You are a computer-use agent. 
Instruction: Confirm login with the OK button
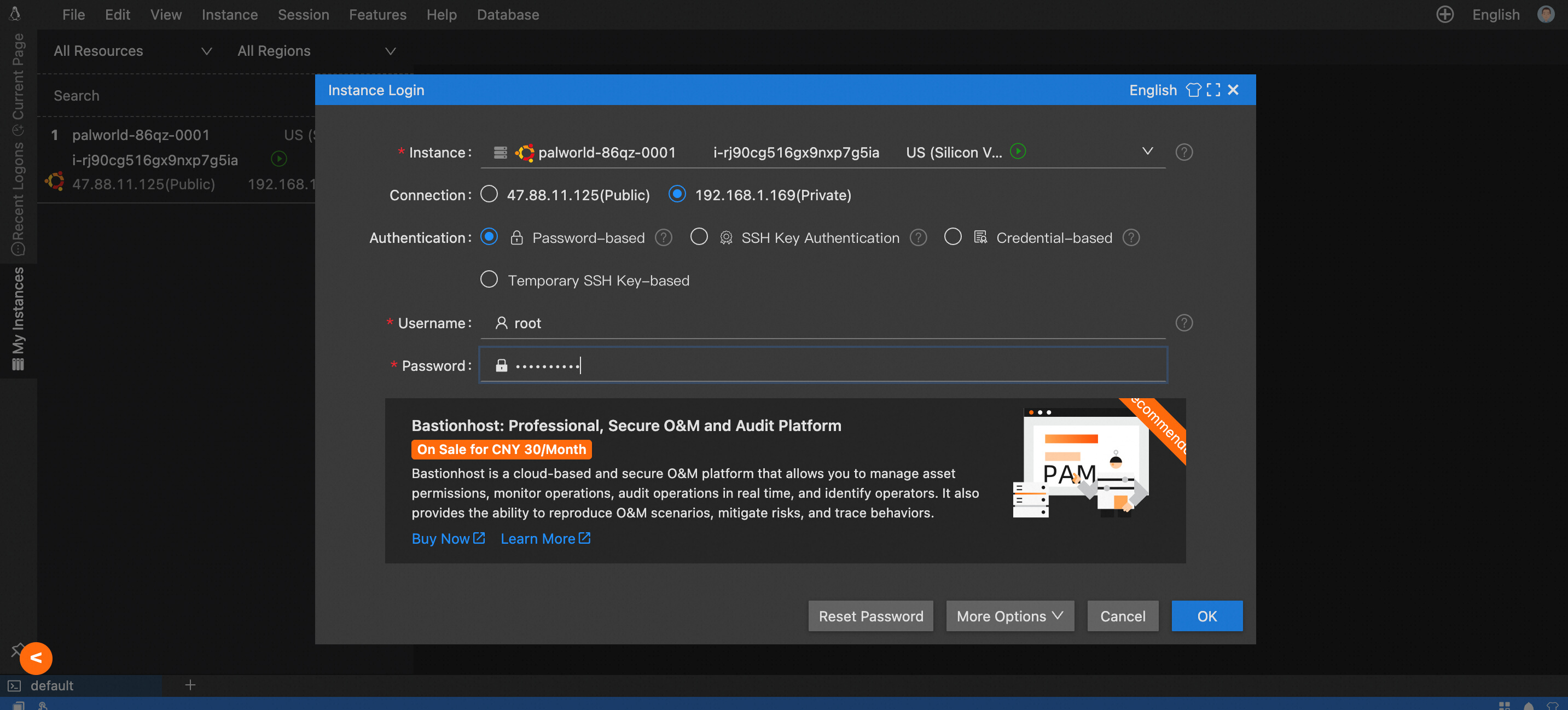coord(1206,616)
